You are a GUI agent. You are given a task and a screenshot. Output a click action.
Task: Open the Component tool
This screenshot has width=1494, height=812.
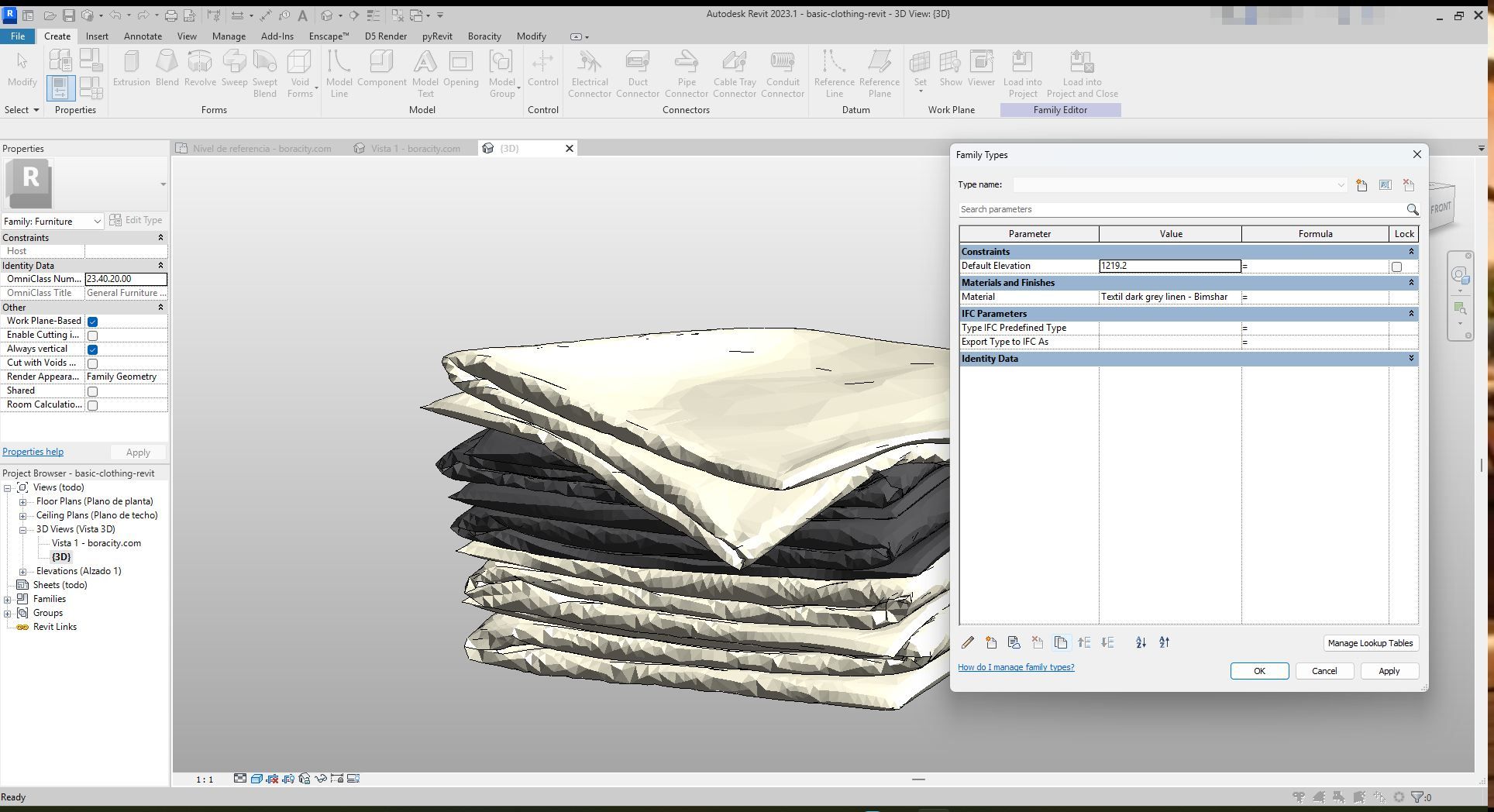[381, 68]
